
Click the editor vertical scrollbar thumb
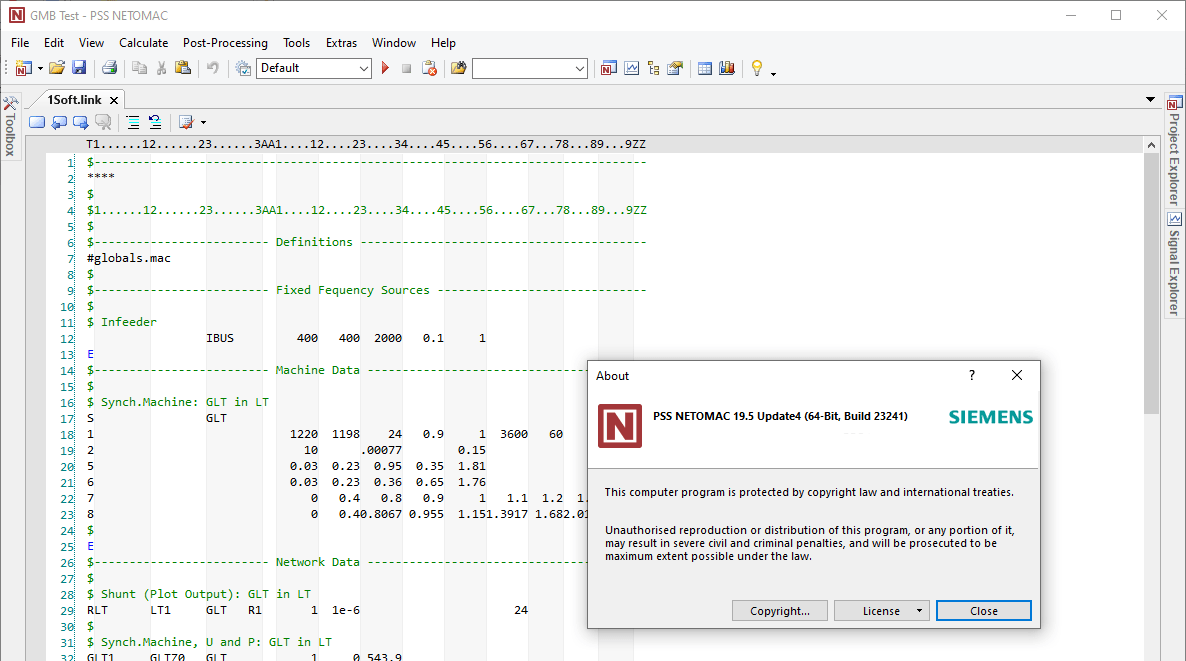point(1150,283)
